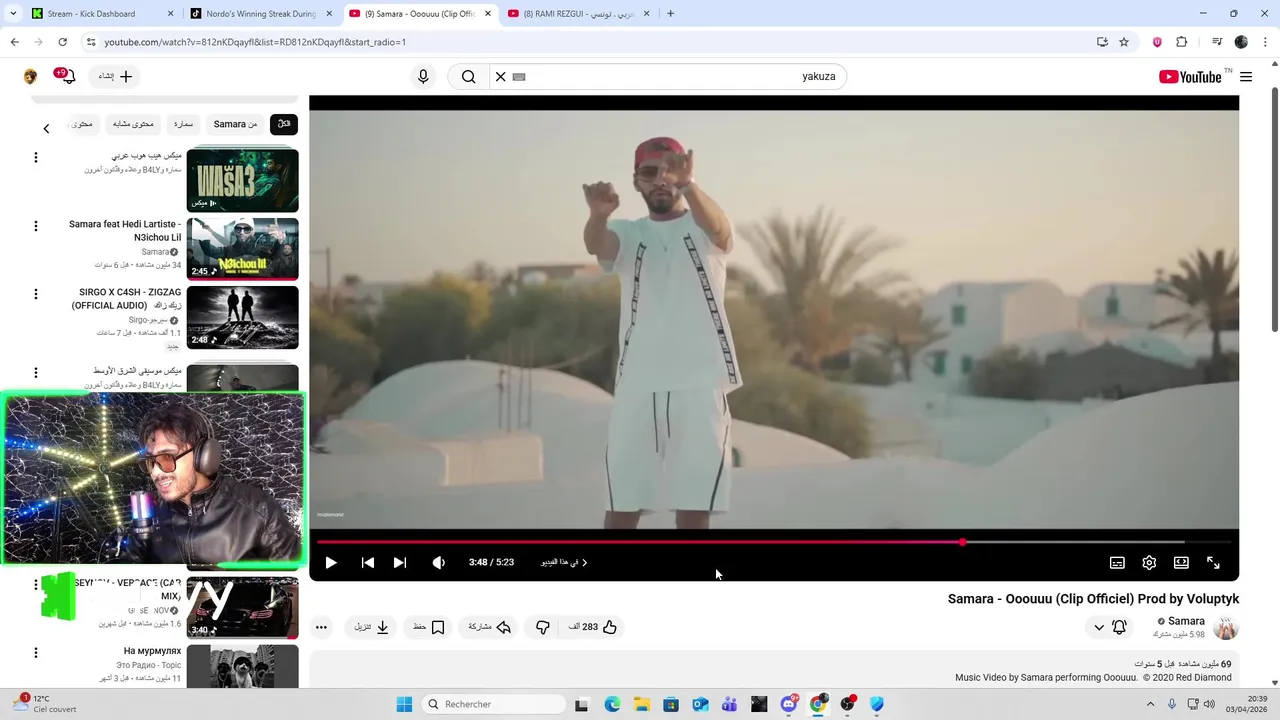Open options for На мурмулях video

[36, 652]
